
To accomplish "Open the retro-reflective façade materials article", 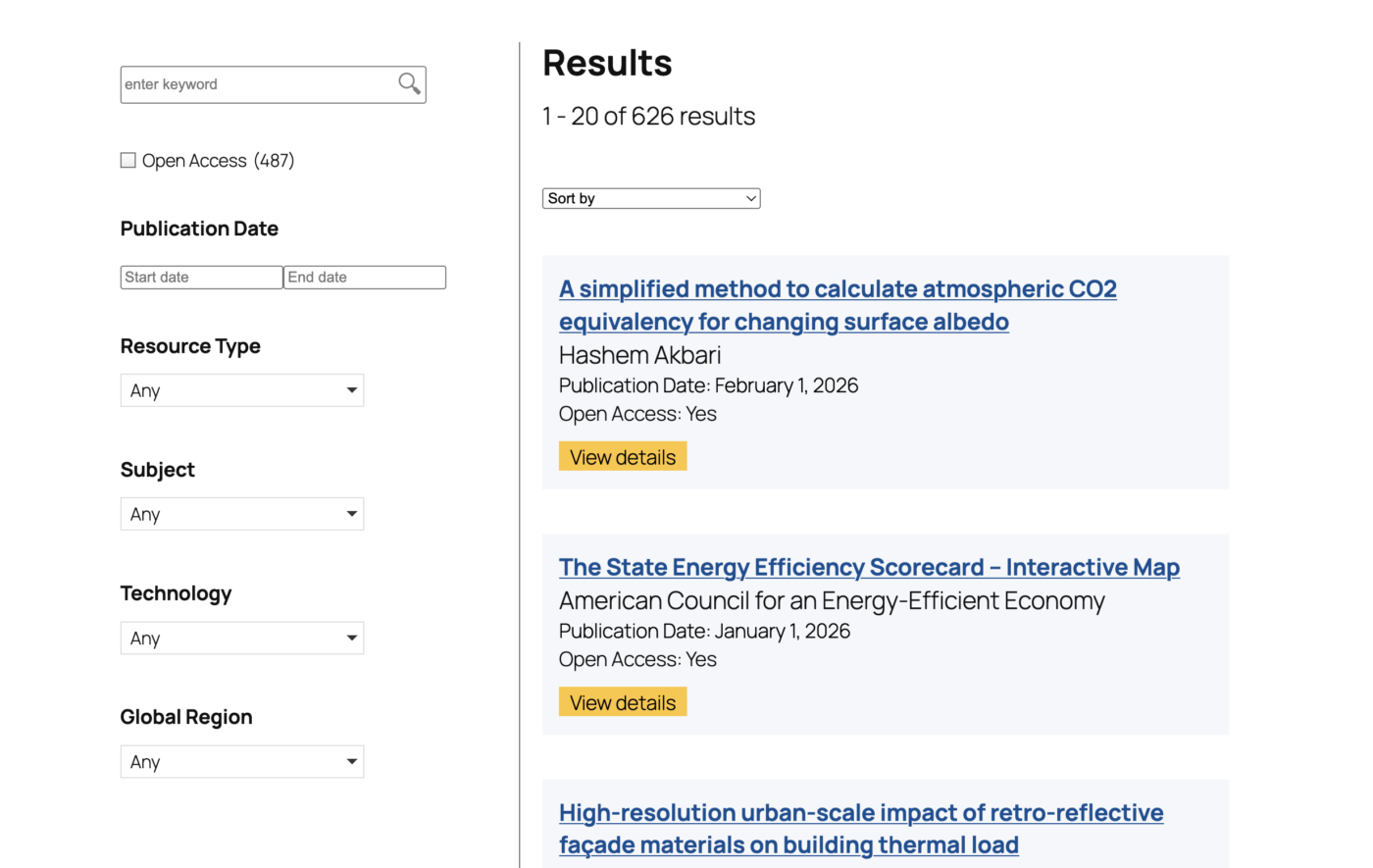I will (x=861, y=829).
